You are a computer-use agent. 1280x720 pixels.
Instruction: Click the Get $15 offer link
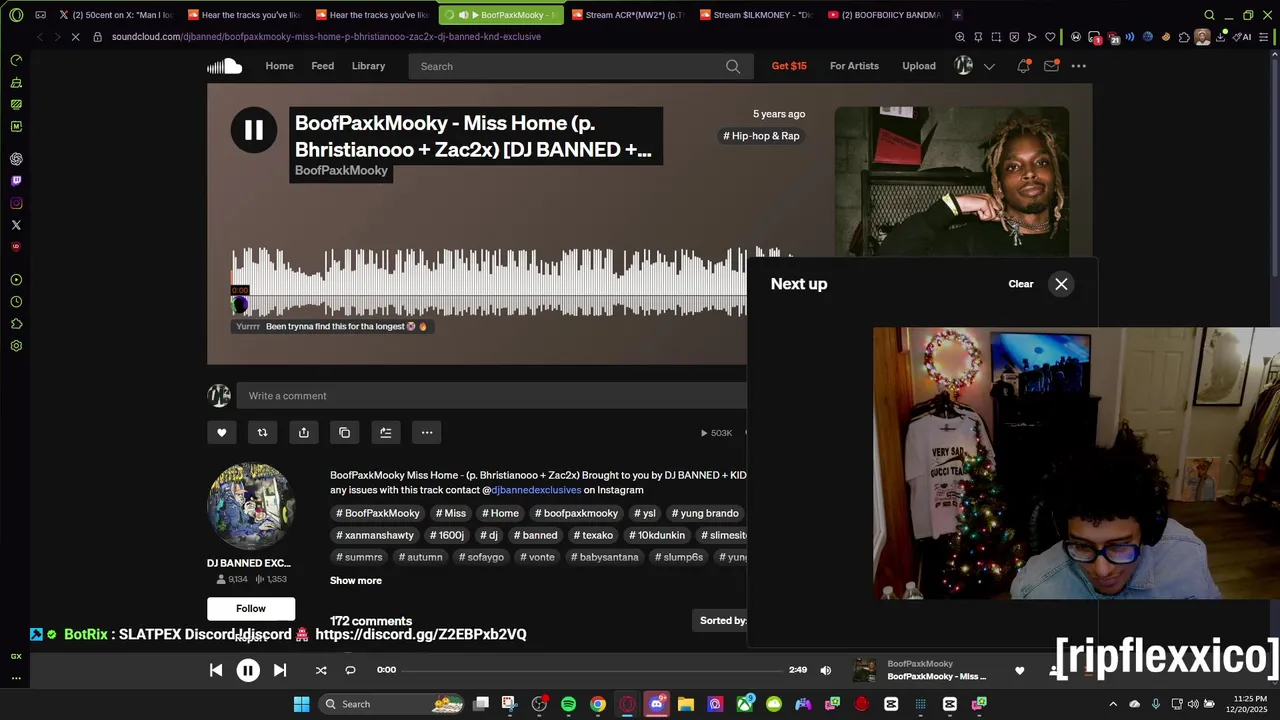click(x=789, y=66)
